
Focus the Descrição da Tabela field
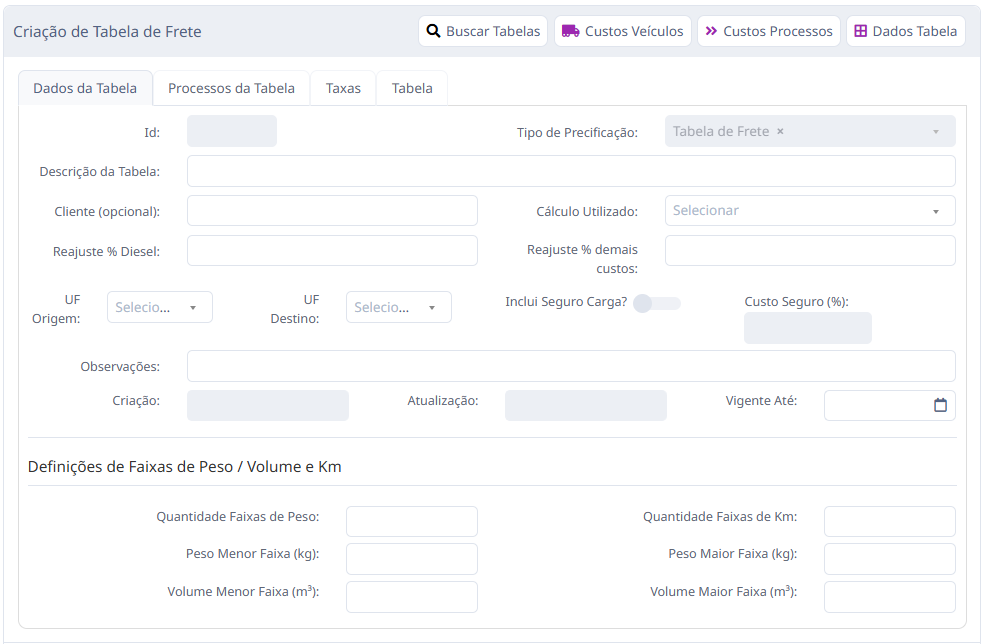click(571, 171)
